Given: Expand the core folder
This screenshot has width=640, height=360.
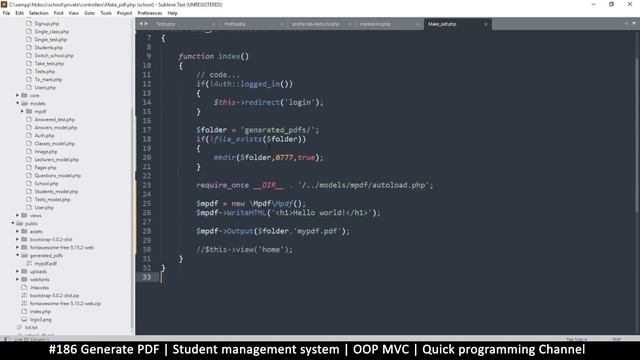Looking at the screenshot, I should [x=18, y=96].
